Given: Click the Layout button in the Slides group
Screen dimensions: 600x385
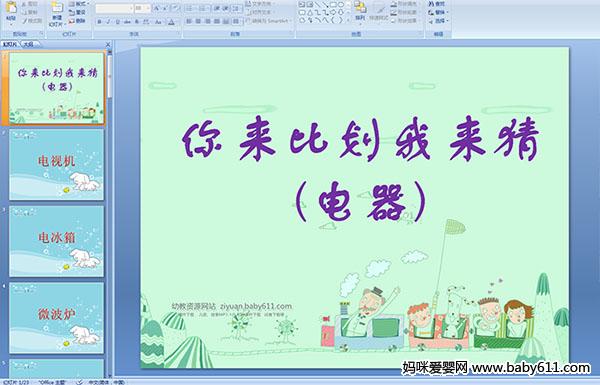Looking at the screenshot, I should (78, 4).
